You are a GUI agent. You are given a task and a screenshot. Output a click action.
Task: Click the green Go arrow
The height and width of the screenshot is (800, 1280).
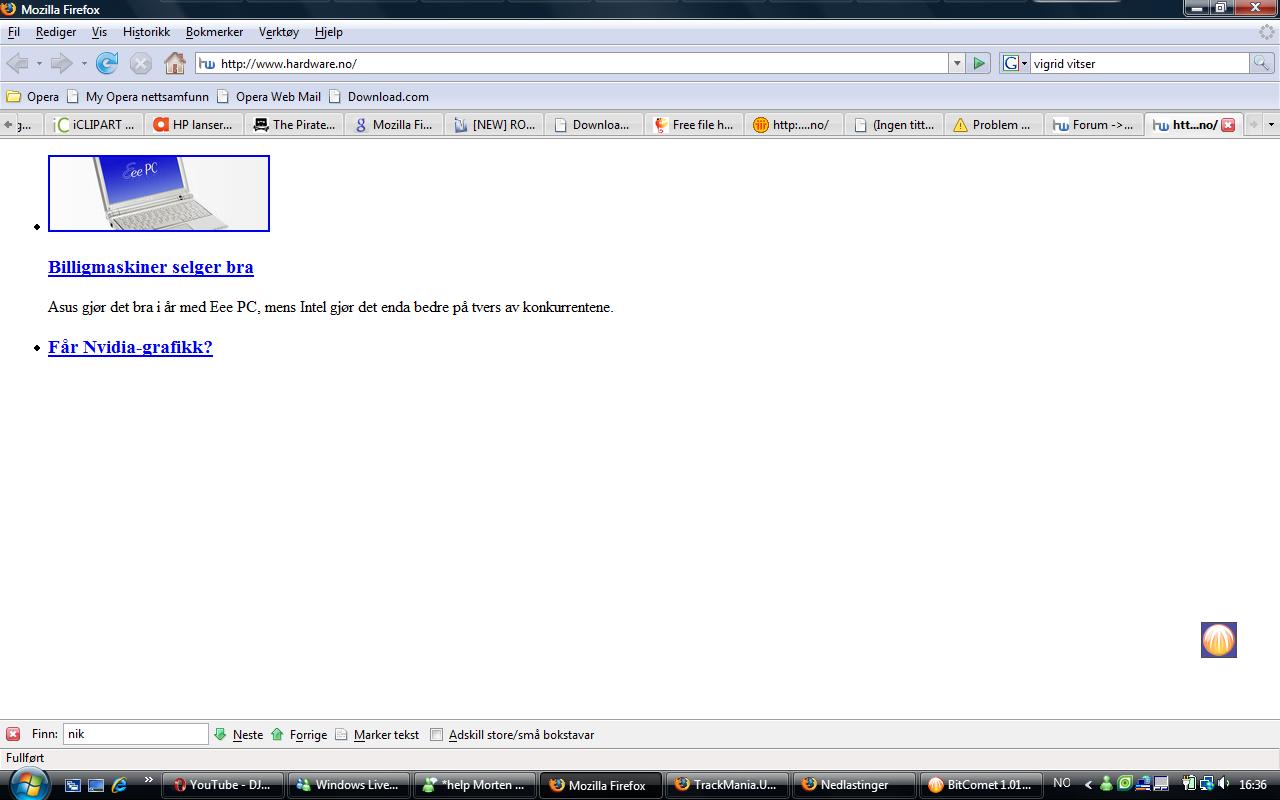click(x=979, y=63)
